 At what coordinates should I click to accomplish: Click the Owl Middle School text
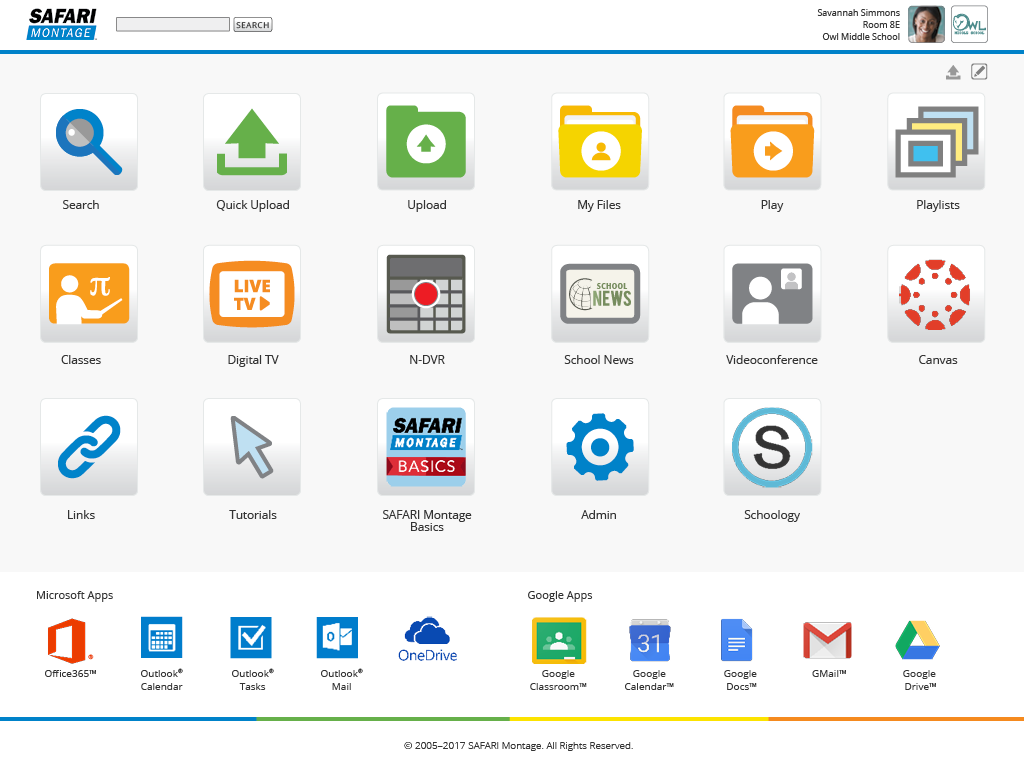pos(861,37)
